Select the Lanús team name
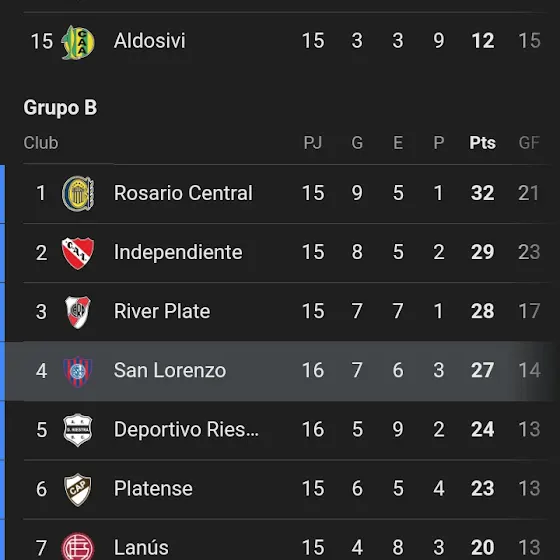This screenshot has width=560, height=560. (x=141, y=547)
